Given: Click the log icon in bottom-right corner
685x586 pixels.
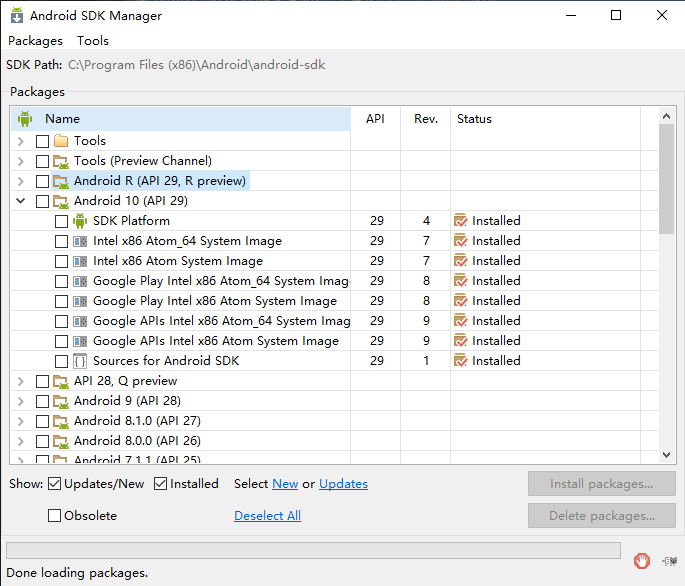Looking at the screenshot, I should click(x=668, y=561).
